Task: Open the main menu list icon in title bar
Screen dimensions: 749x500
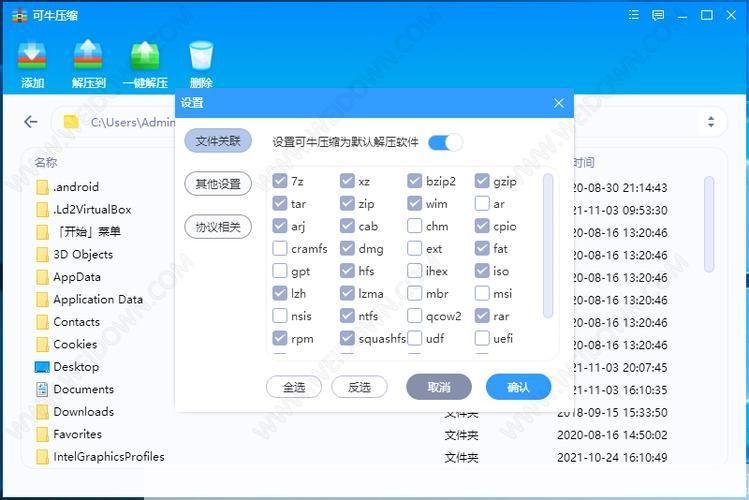Action: (634, 15)
